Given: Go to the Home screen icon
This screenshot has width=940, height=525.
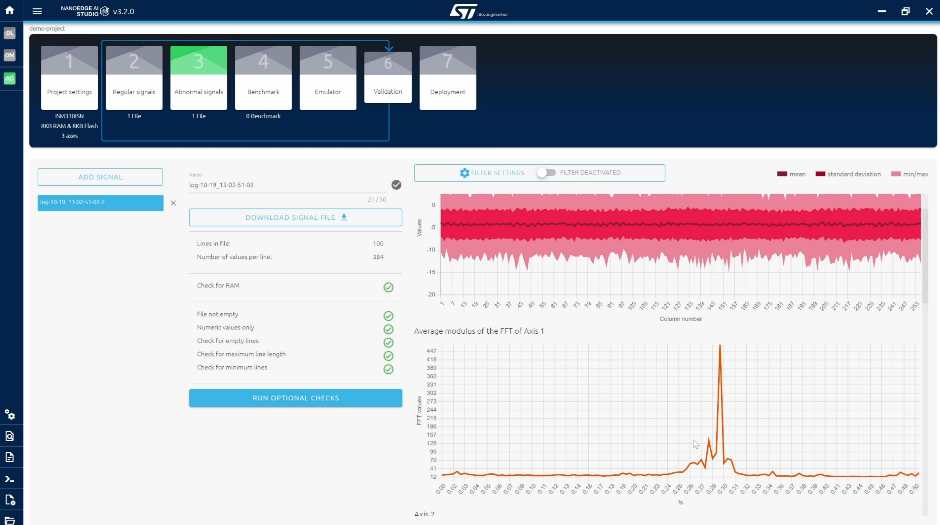Looking at the screenshot, I should pos(10,10).
